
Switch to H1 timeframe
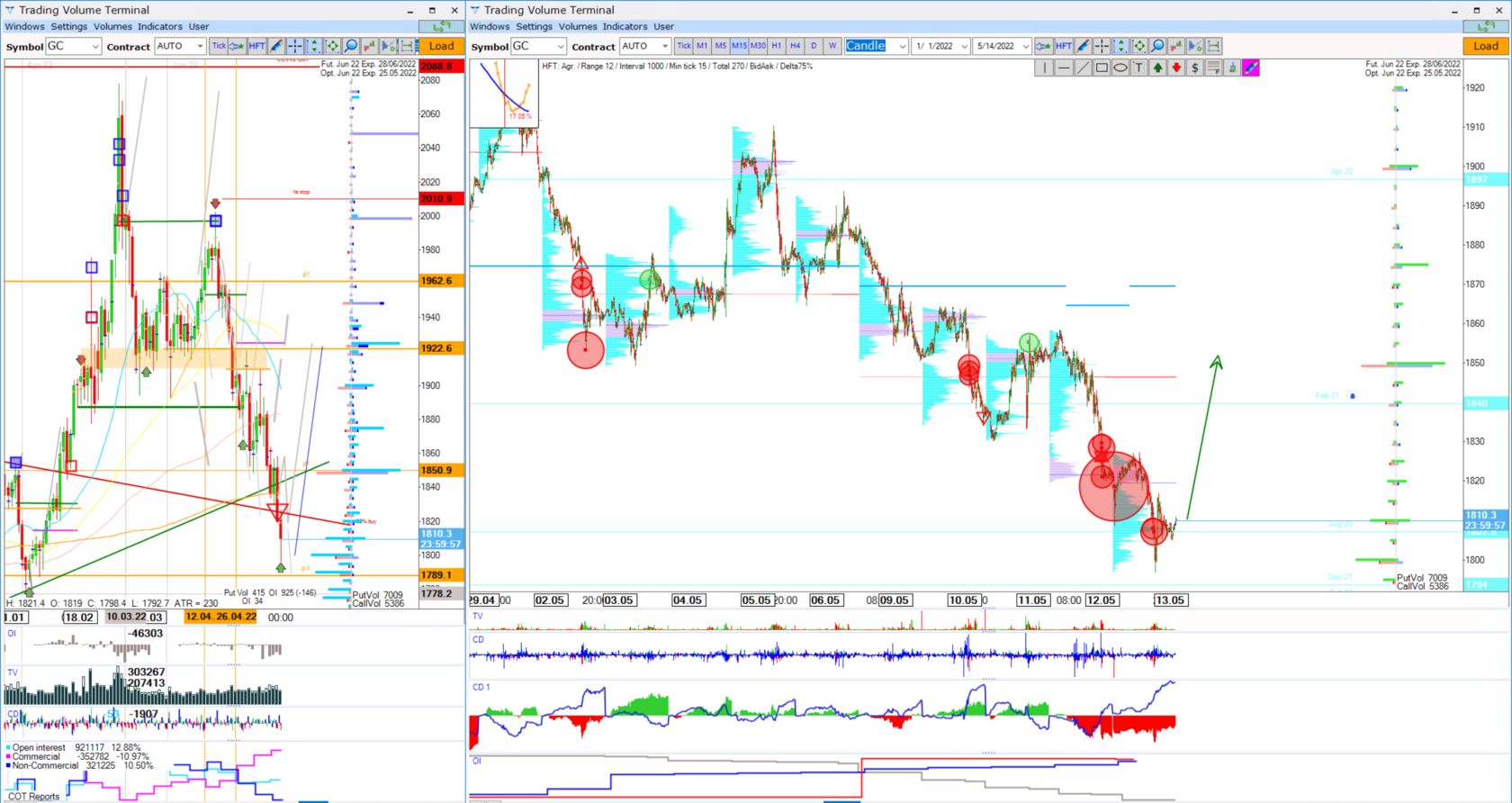pyautogui.click(x=777, y=46)
